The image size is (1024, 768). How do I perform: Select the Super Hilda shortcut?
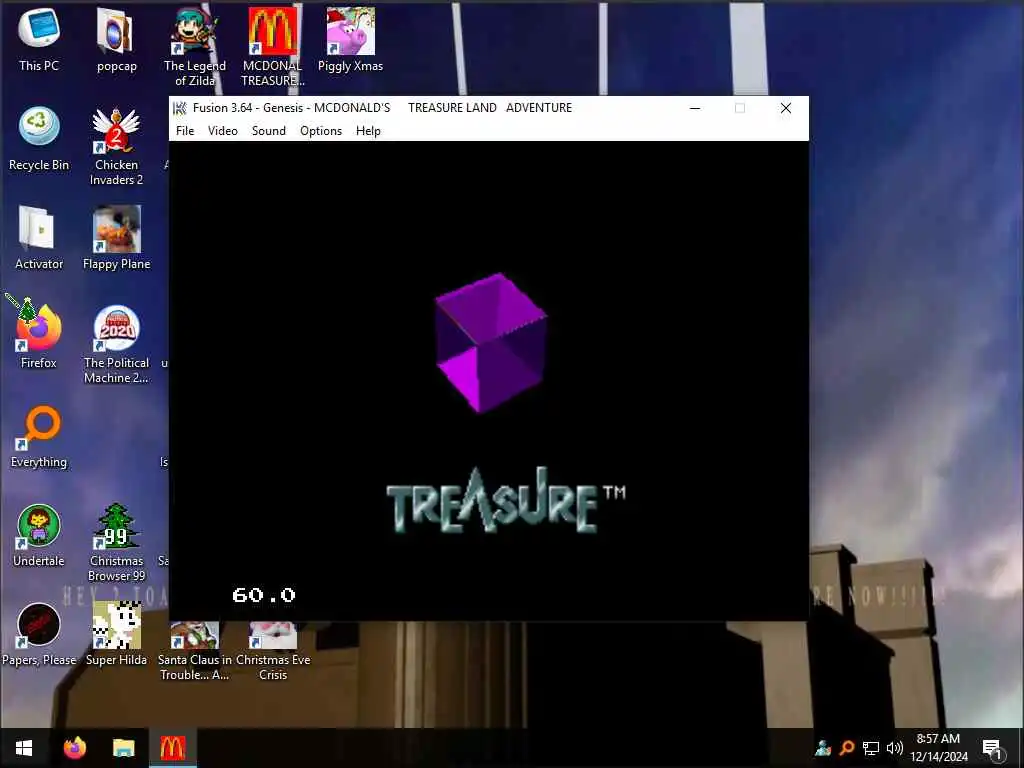coord(116,634)
